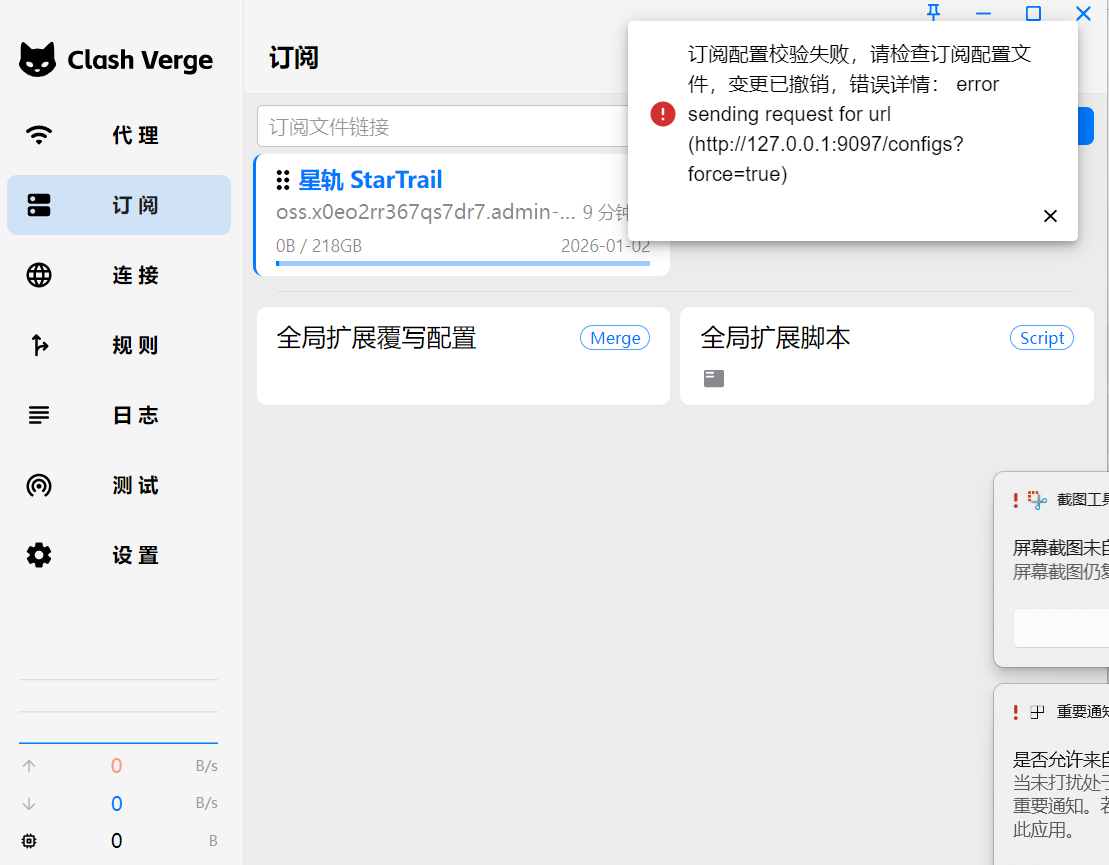
Task: Click the file icon in 全局扩展脚本
Action: point(713,378)
